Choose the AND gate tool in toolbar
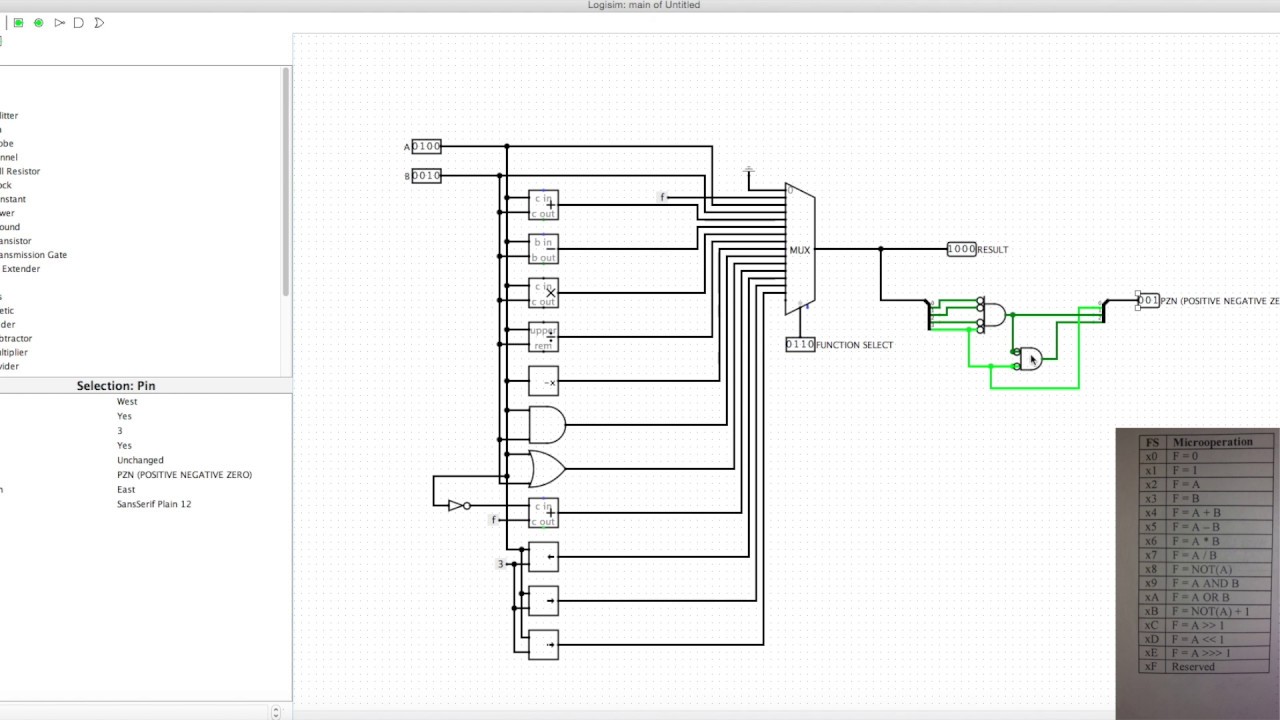 tap(79, 22)
